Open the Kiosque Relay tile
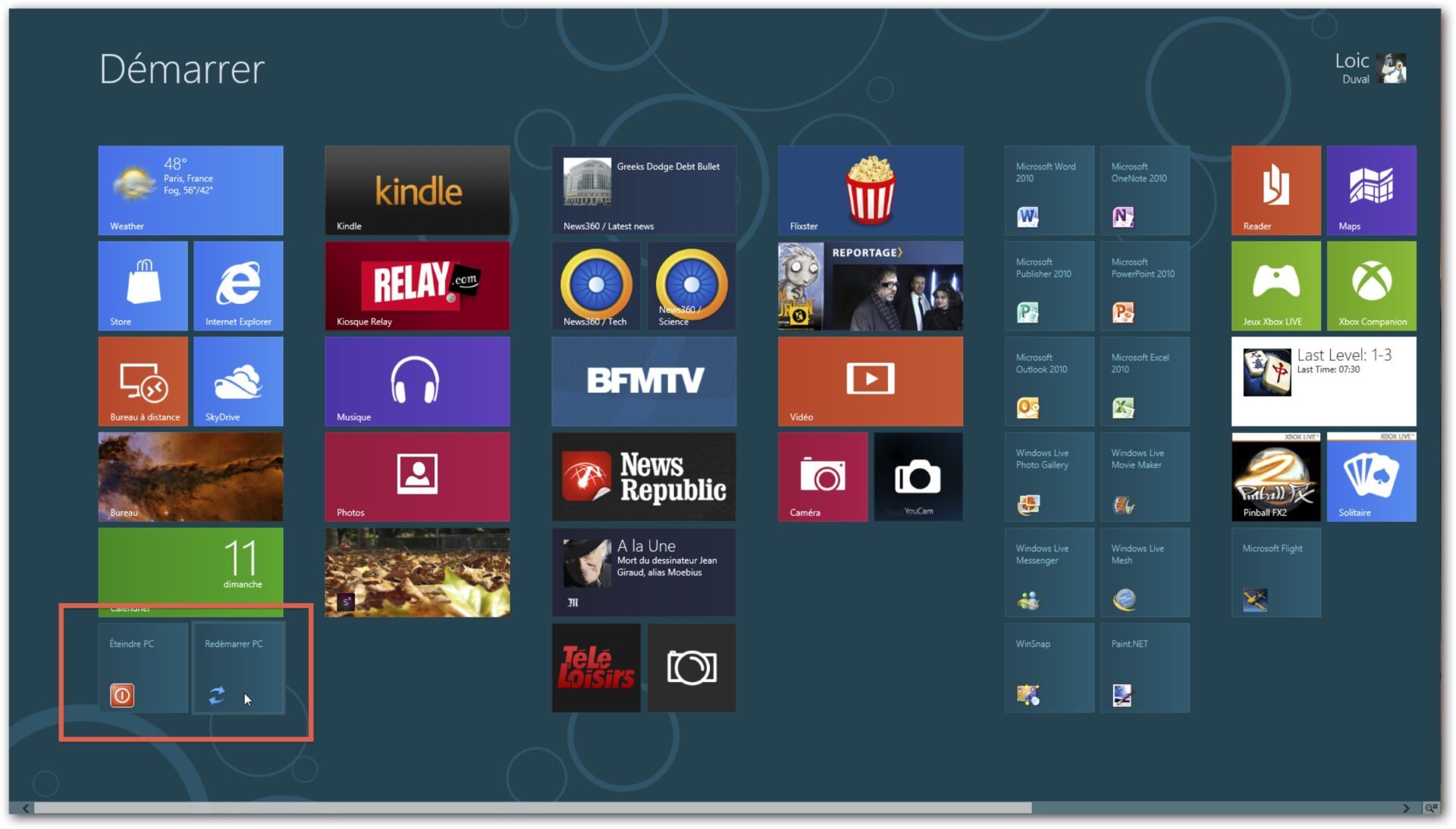The image size is (1456, 829). tap(417, 286)
